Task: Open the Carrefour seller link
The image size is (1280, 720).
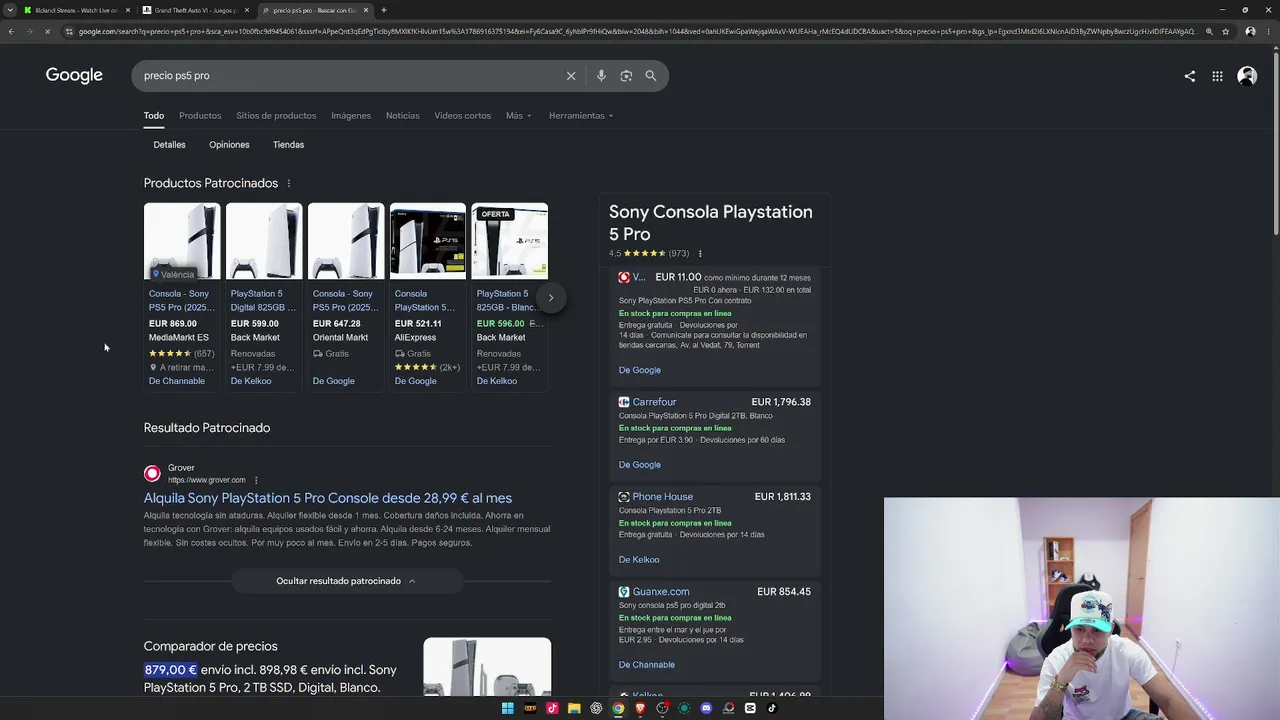Action: point(654,402)
